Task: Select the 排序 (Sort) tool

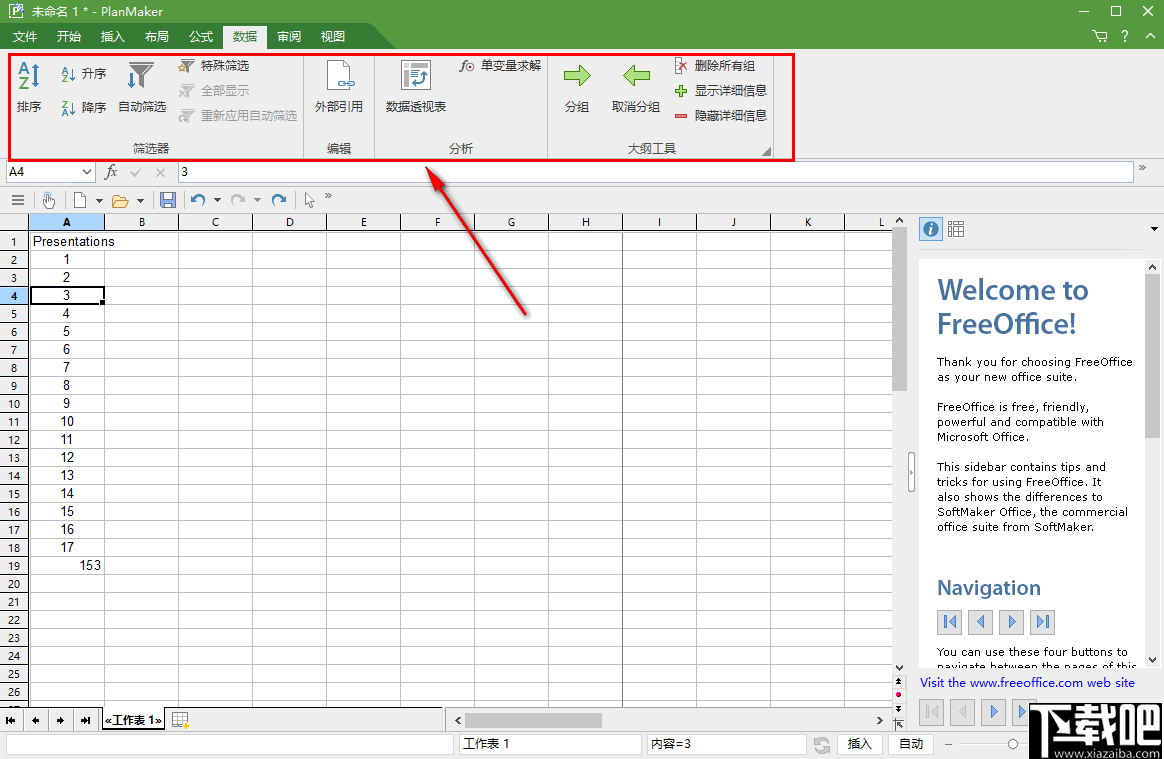Action: 29,90
